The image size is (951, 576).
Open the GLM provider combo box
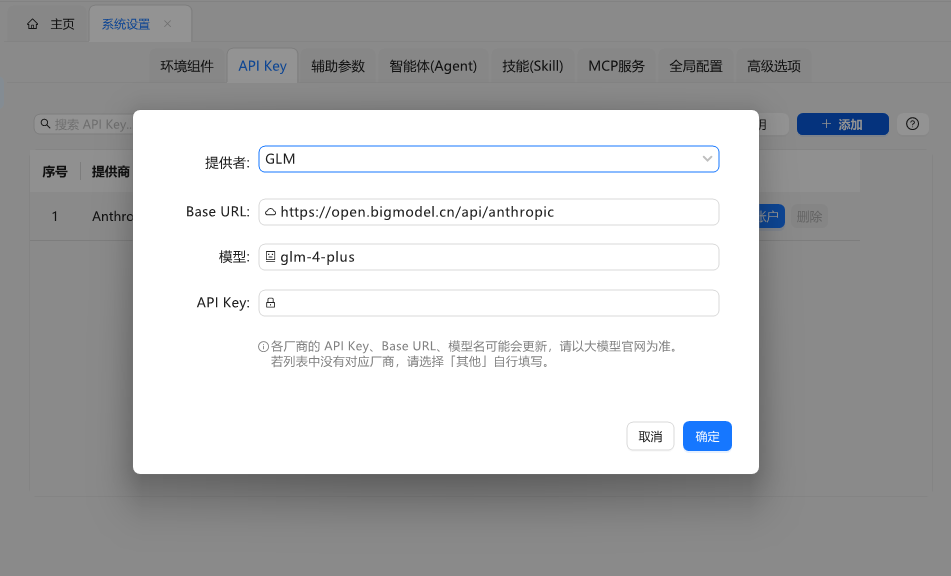(480, 159)
